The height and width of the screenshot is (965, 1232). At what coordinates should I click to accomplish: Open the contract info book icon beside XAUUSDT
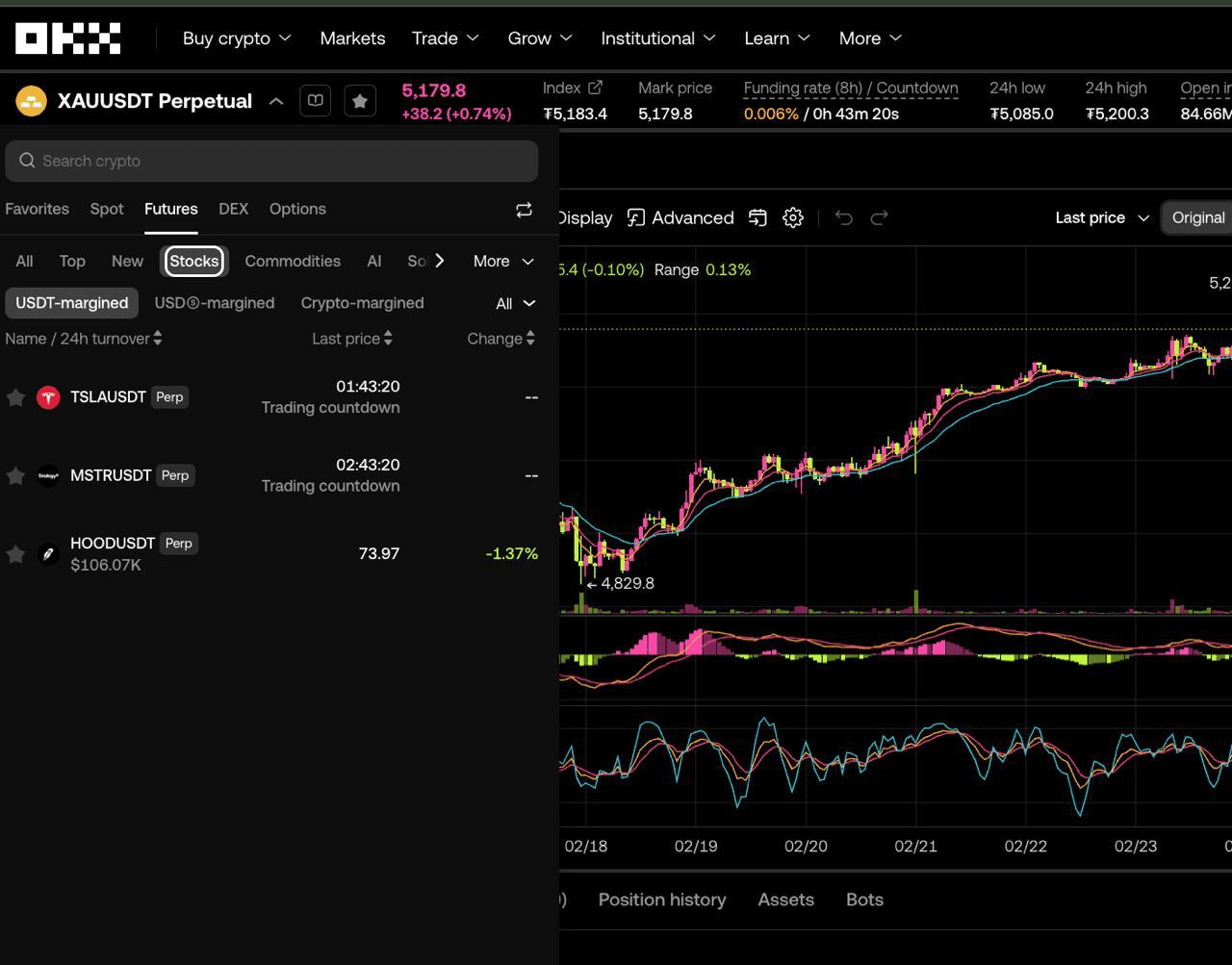click(316, 100)
